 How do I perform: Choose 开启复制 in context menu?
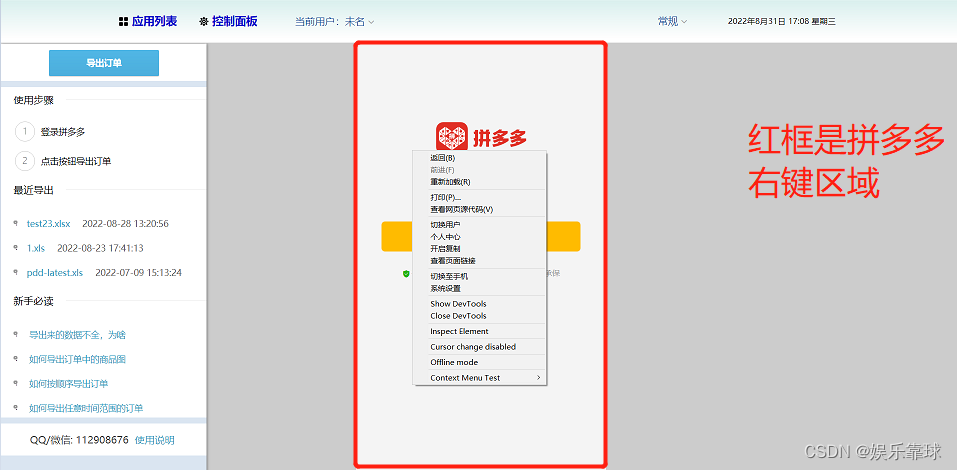480,248
